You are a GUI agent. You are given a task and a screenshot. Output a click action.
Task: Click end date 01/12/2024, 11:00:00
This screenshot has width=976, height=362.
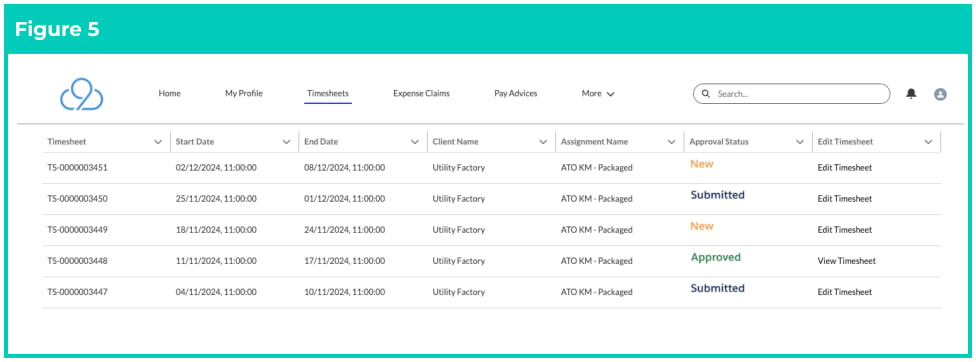coord(345,199)
